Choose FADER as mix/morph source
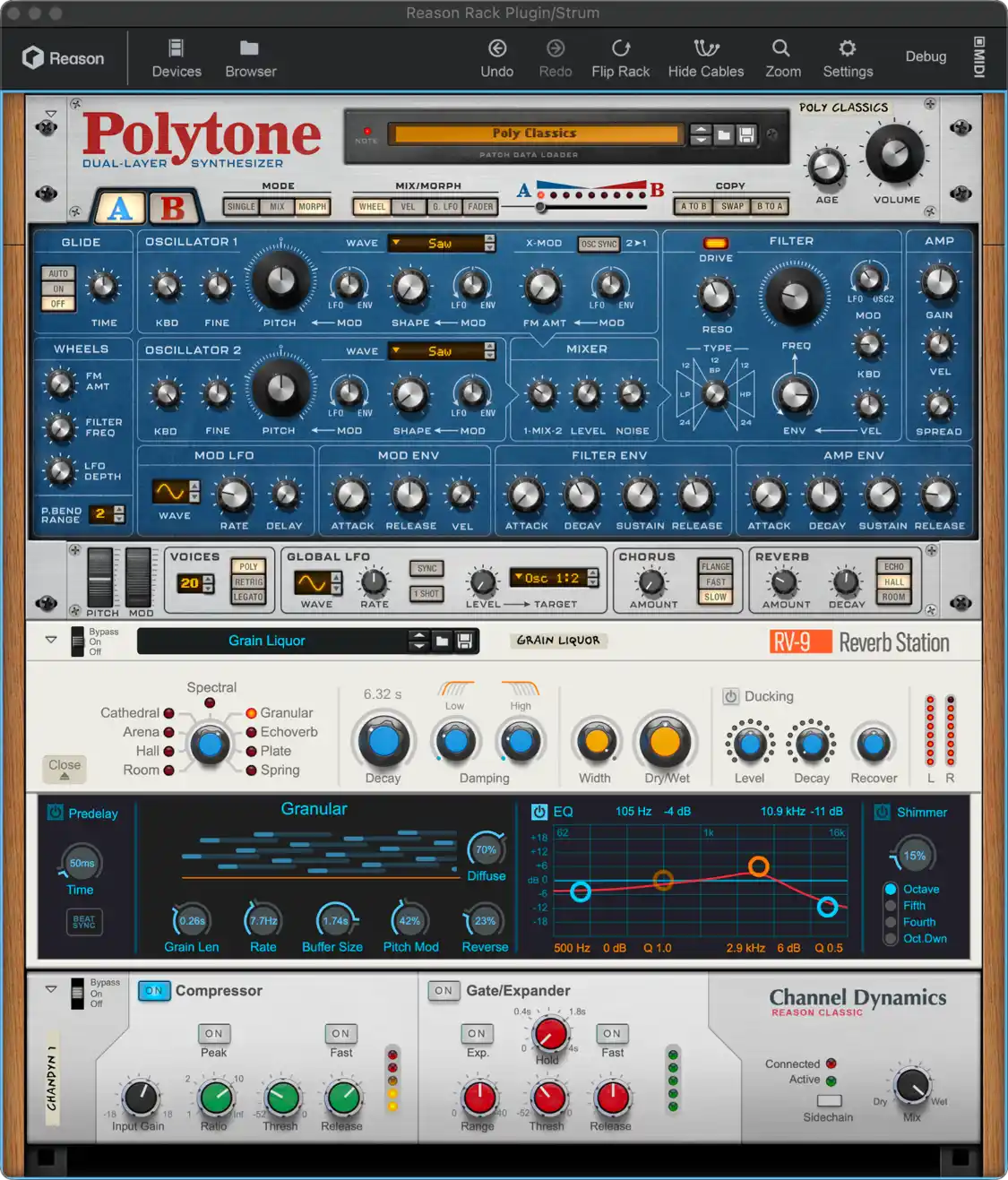 tap(480, 207)
